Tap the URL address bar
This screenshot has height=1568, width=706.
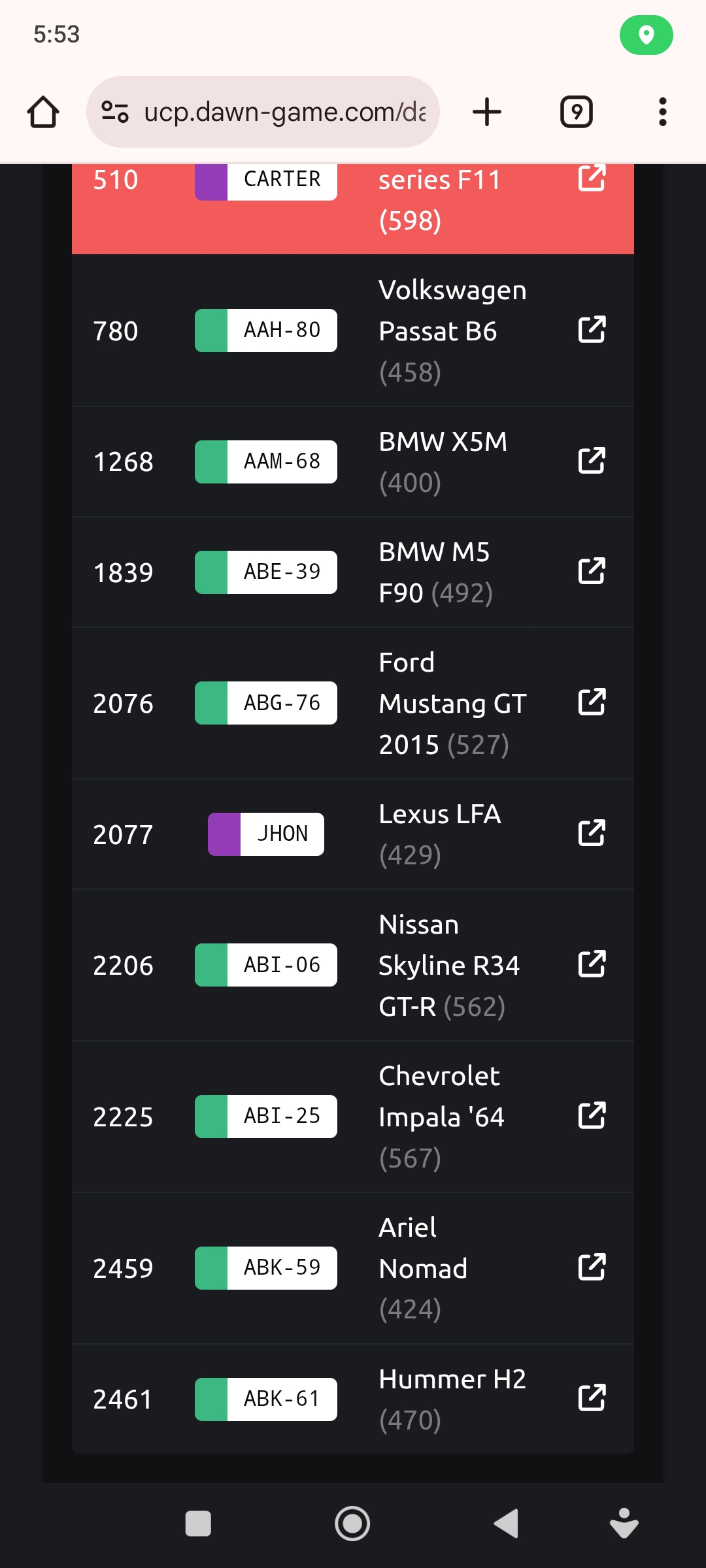[x=284, y=112]
